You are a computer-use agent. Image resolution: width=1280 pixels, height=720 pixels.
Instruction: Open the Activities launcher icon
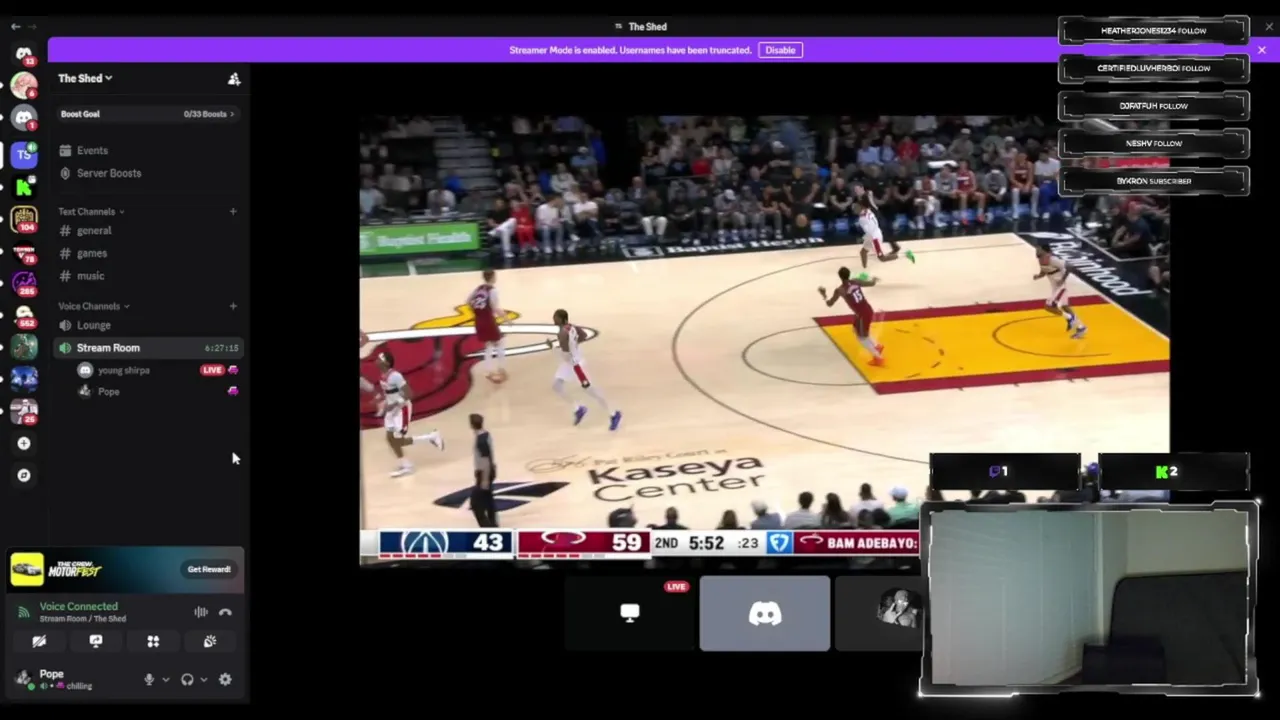(153, 642)
